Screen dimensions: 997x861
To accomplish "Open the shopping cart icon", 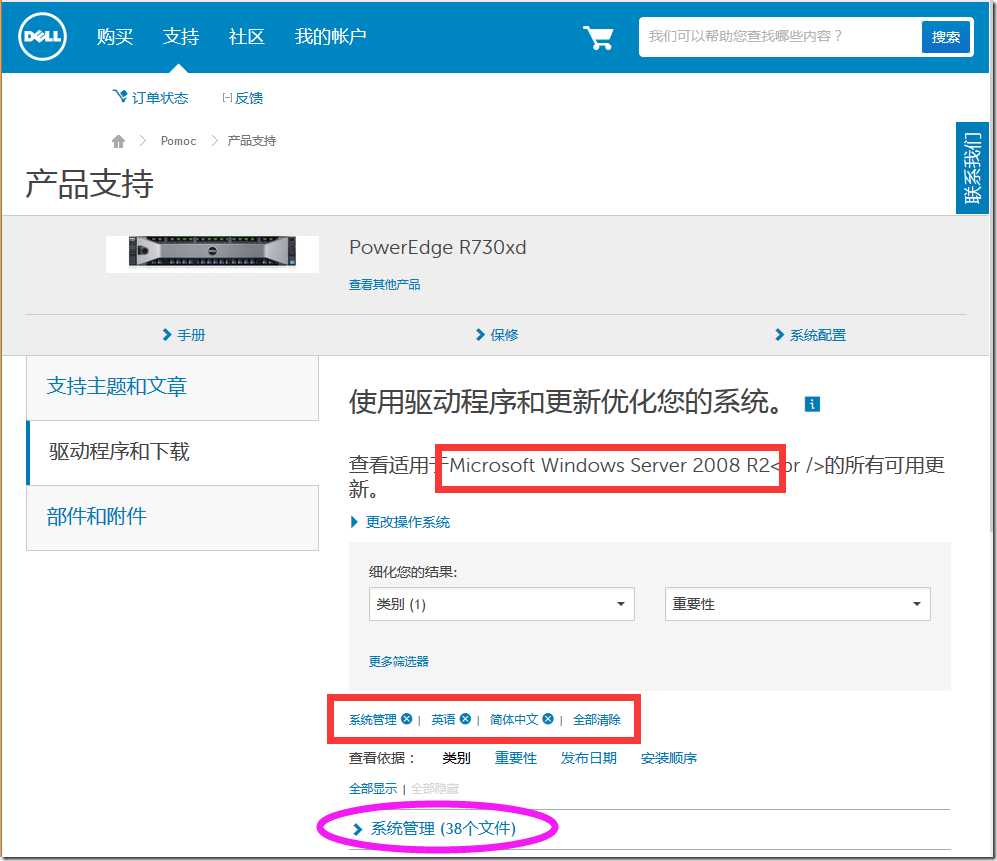I will [x=598, y=38].
